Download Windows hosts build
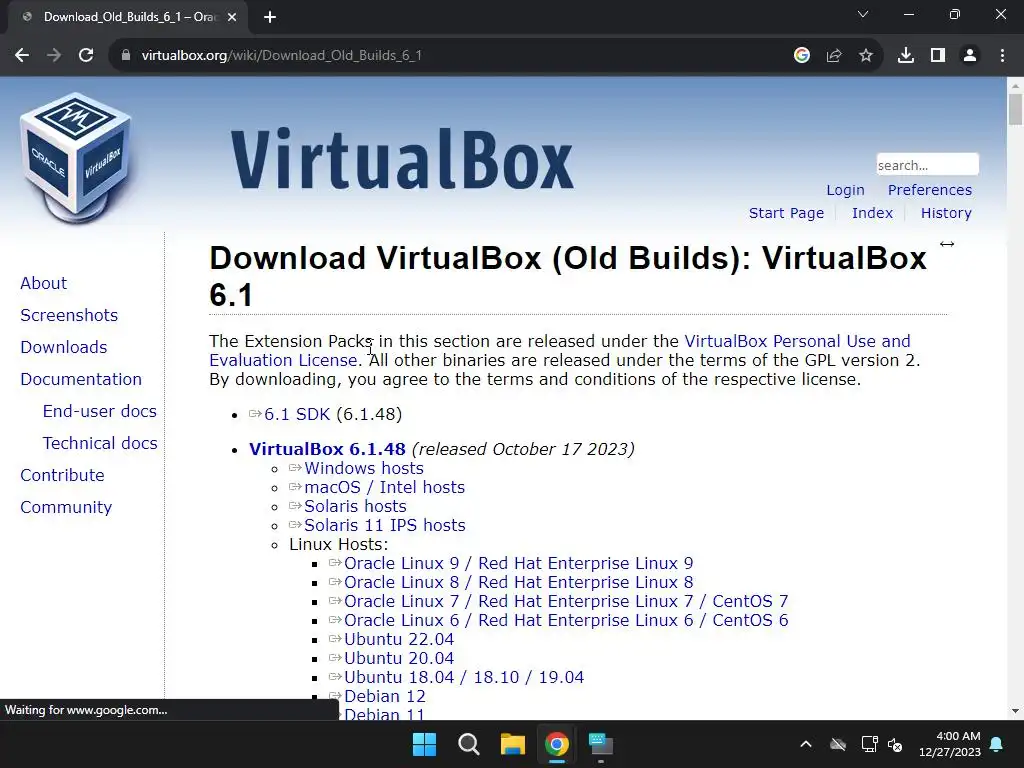The image size is (1024, 768). 364,468
